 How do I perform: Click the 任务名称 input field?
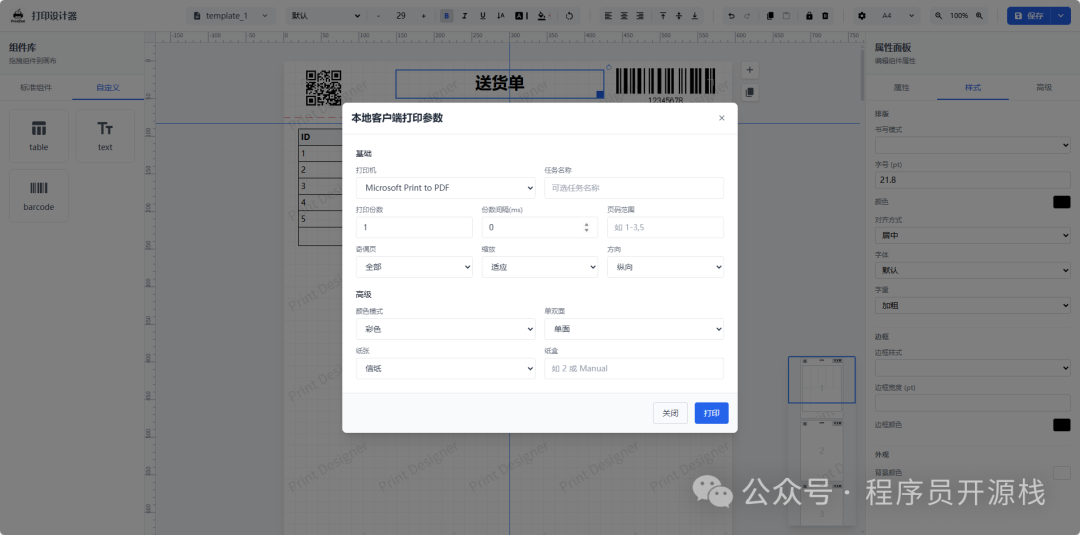pos(634,187)
